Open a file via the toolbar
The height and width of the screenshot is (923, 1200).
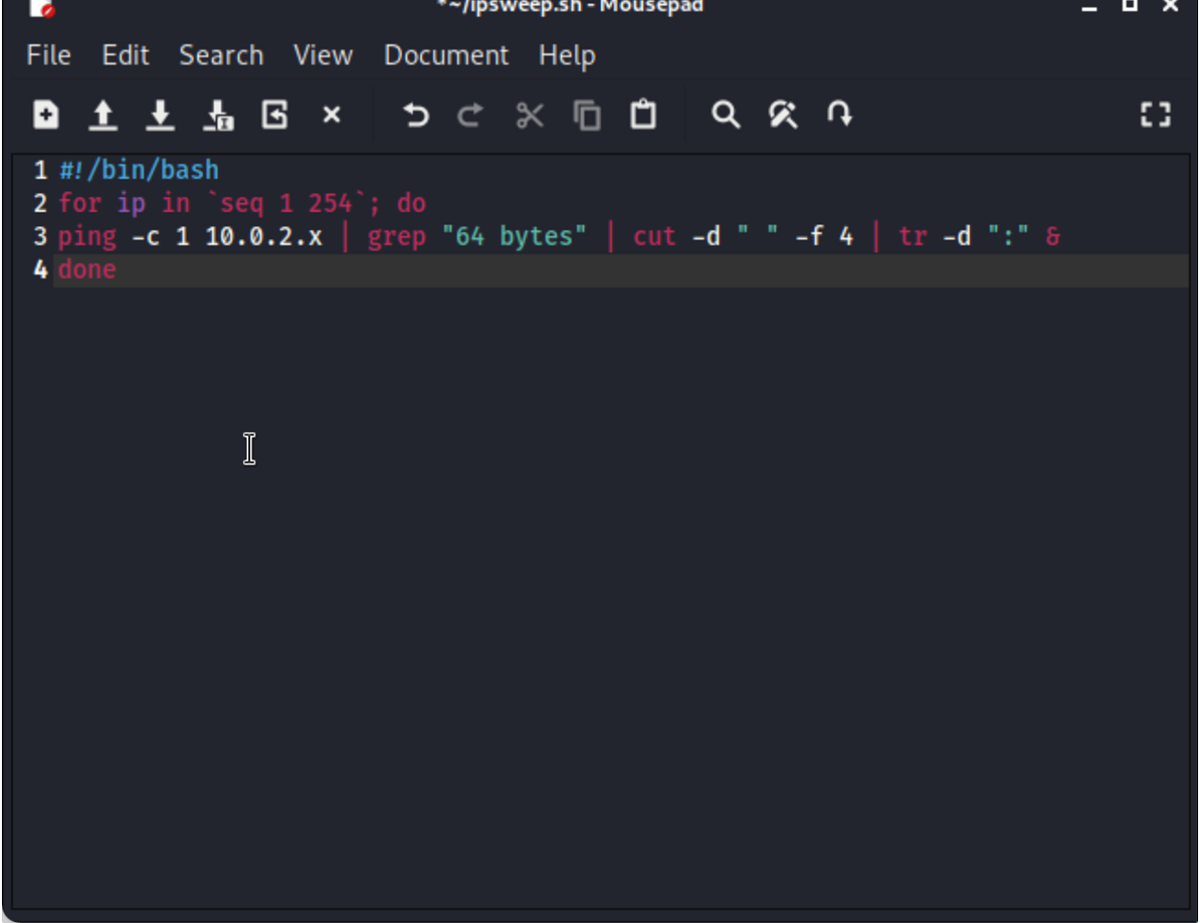tap(103, 115)
